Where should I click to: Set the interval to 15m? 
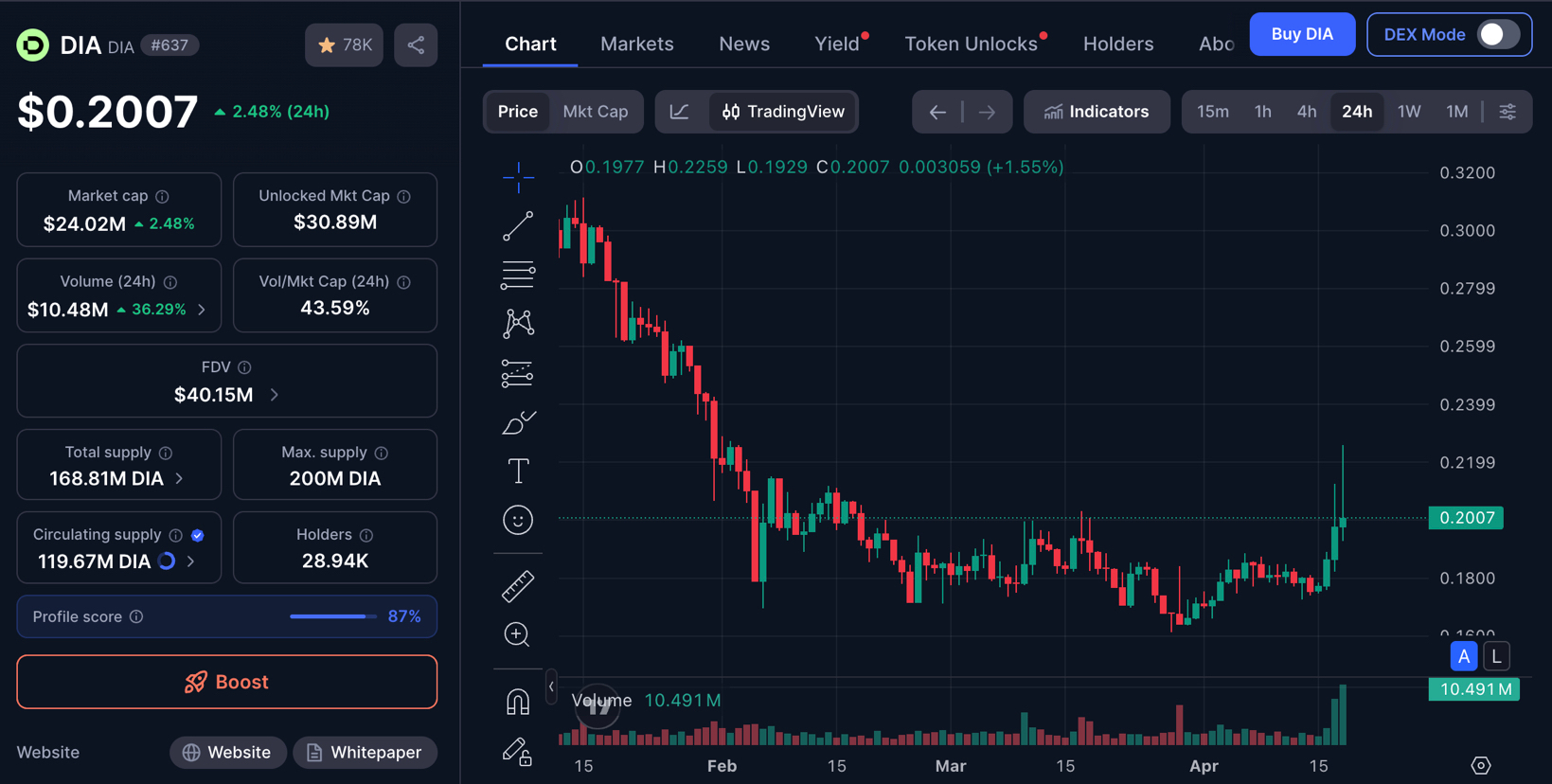coord(1213,112)
